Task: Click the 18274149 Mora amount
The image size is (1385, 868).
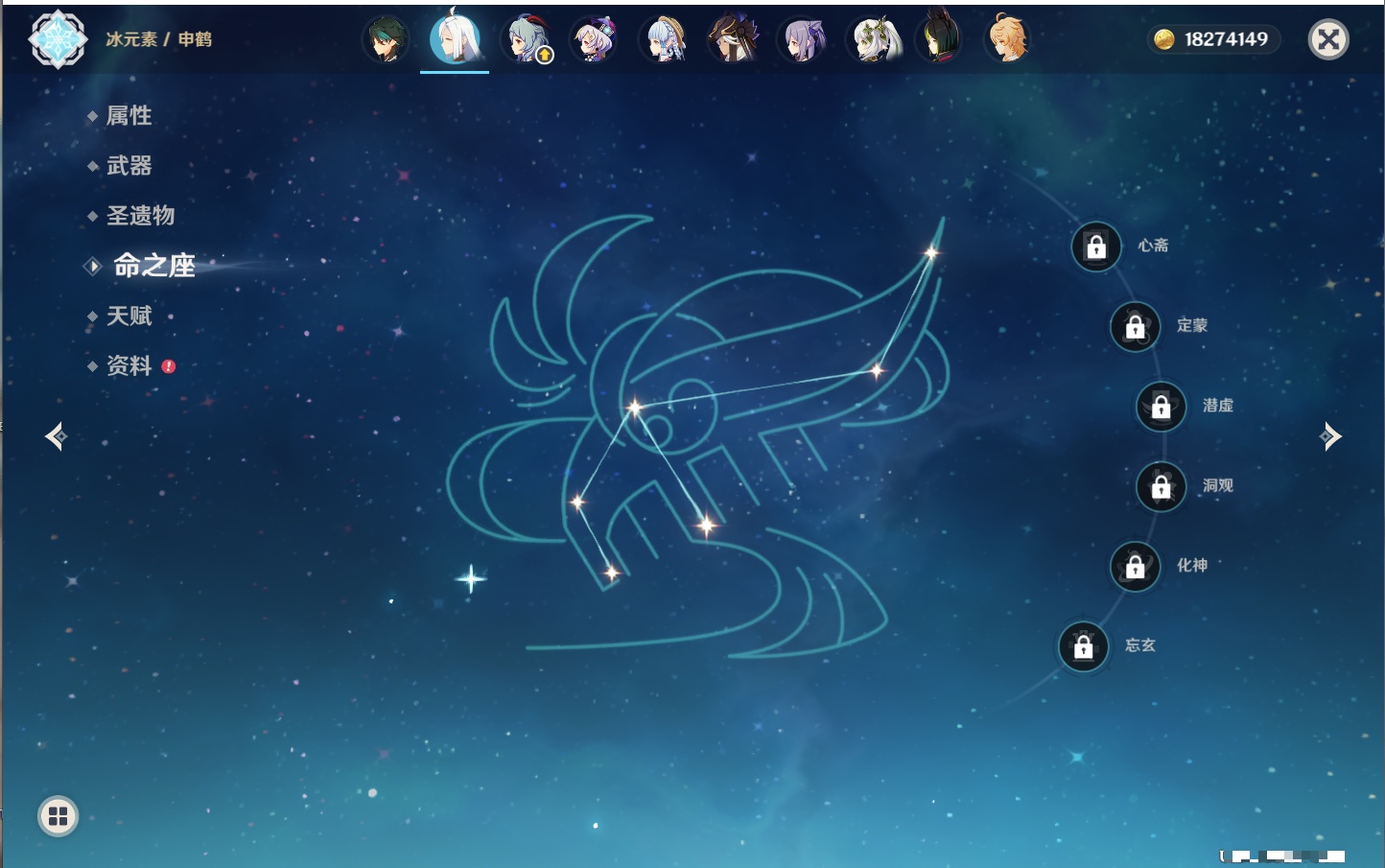Action: [1226, 39]
